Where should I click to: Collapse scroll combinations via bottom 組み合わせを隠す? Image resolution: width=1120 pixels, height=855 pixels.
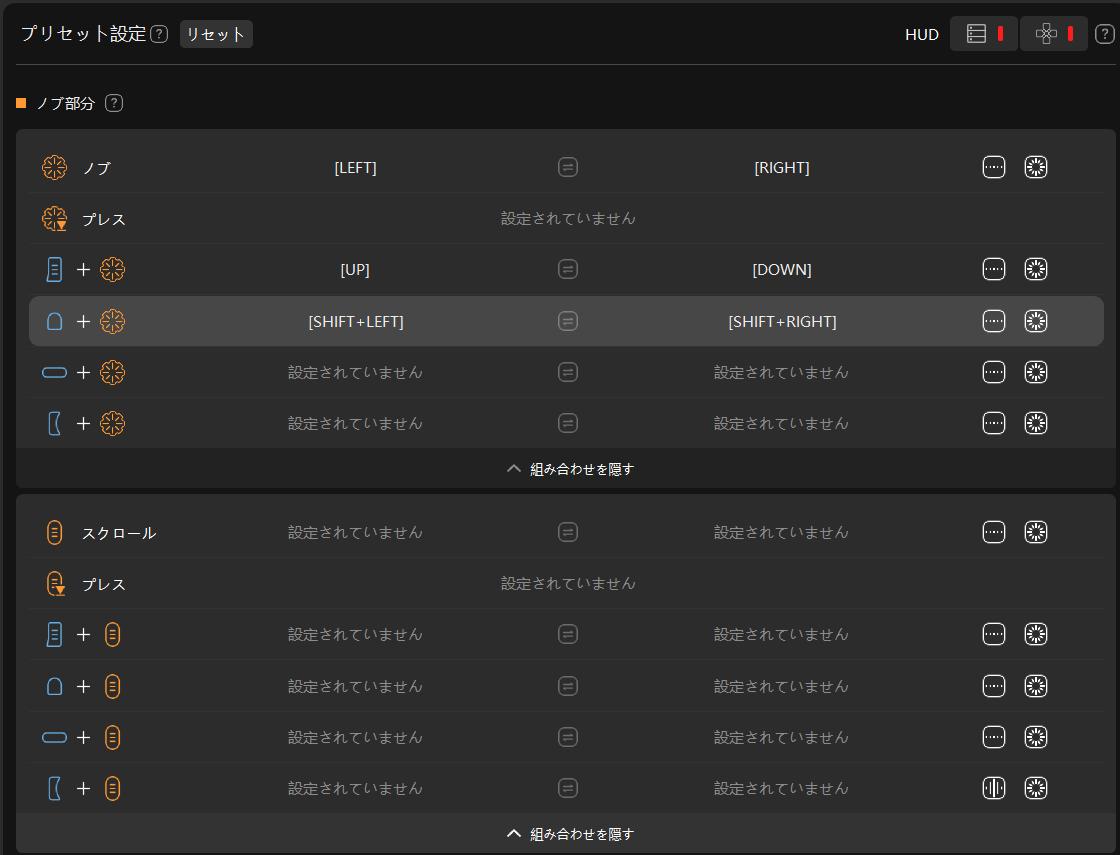click(570, 834)
